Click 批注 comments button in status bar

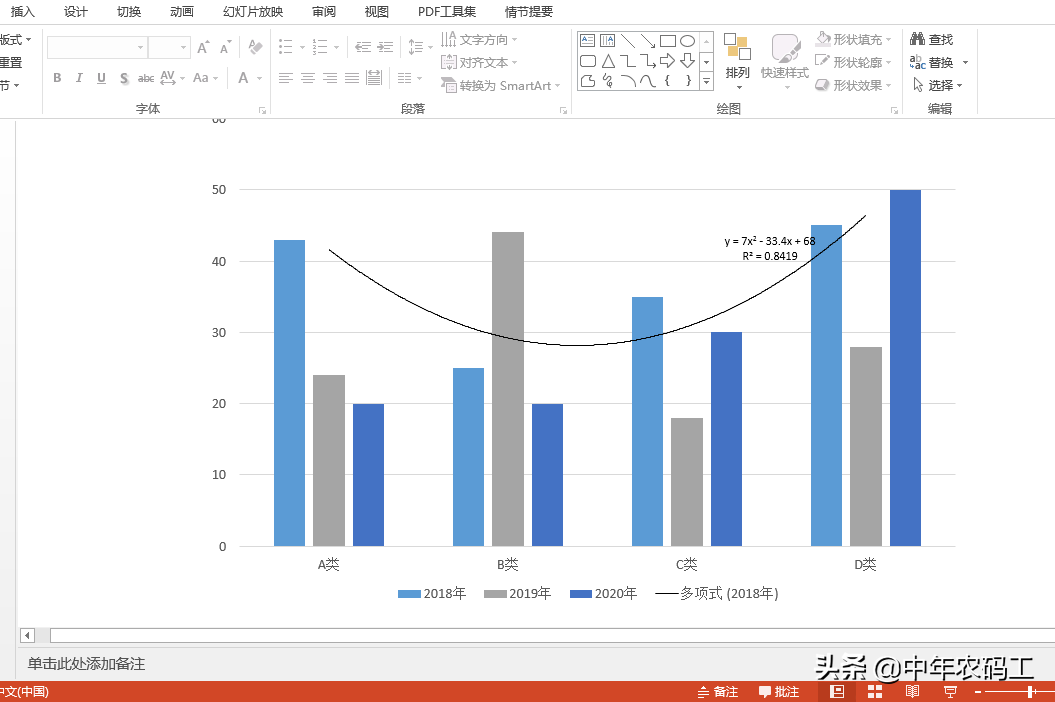tap(779, 692)
